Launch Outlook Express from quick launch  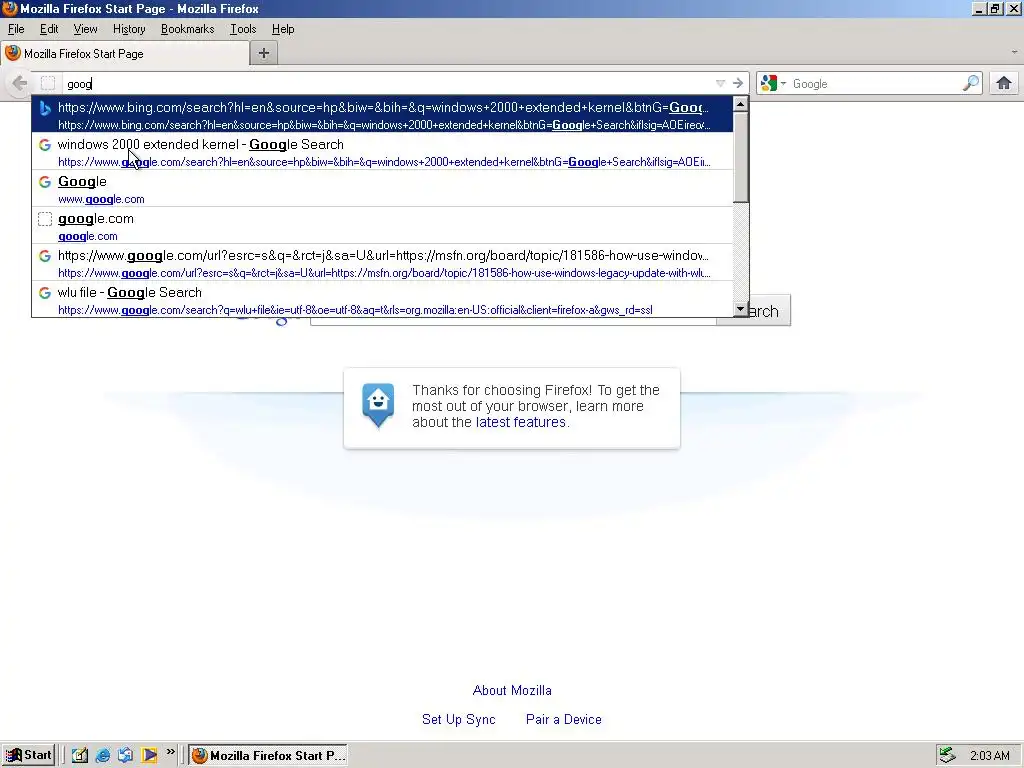coord(125,755)
